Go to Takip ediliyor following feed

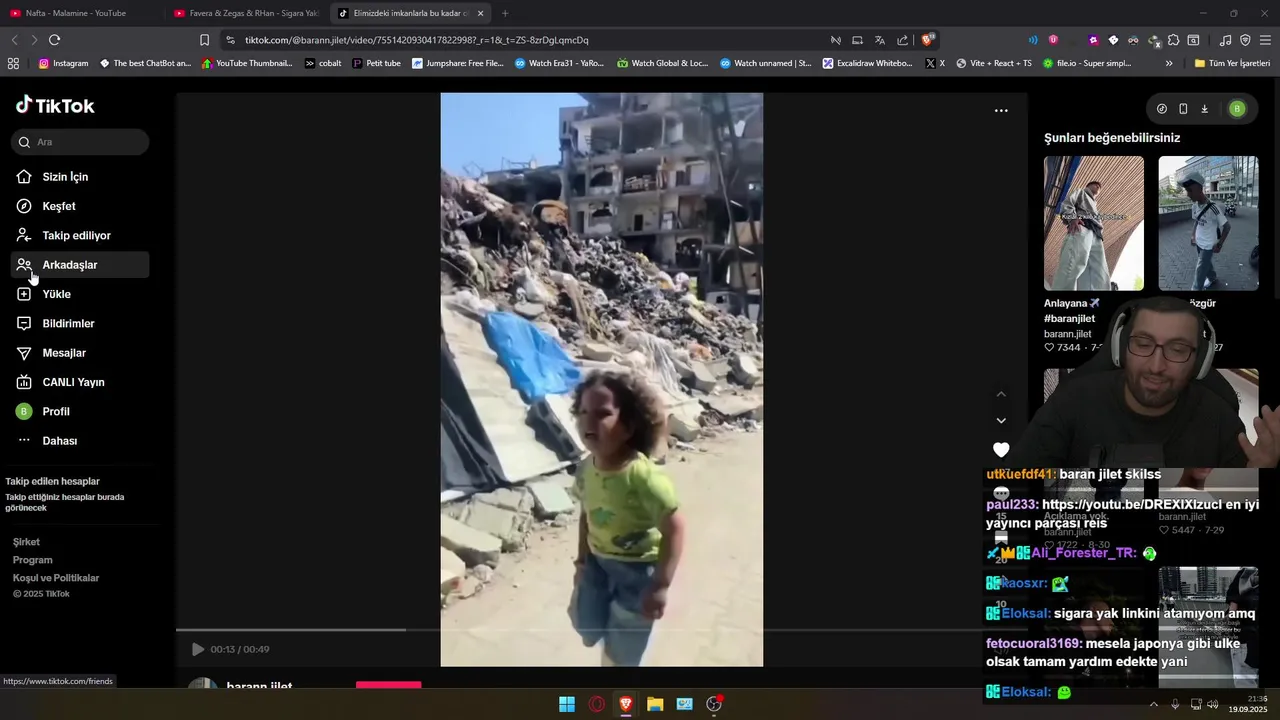tap(80, 235)
